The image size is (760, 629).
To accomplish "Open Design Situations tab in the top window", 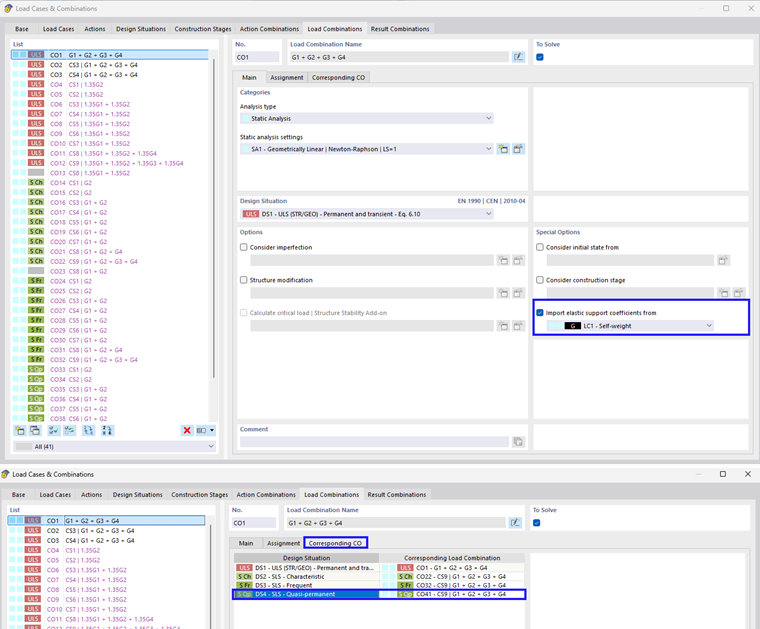I will pyautogui.click(x=141, y=29).
